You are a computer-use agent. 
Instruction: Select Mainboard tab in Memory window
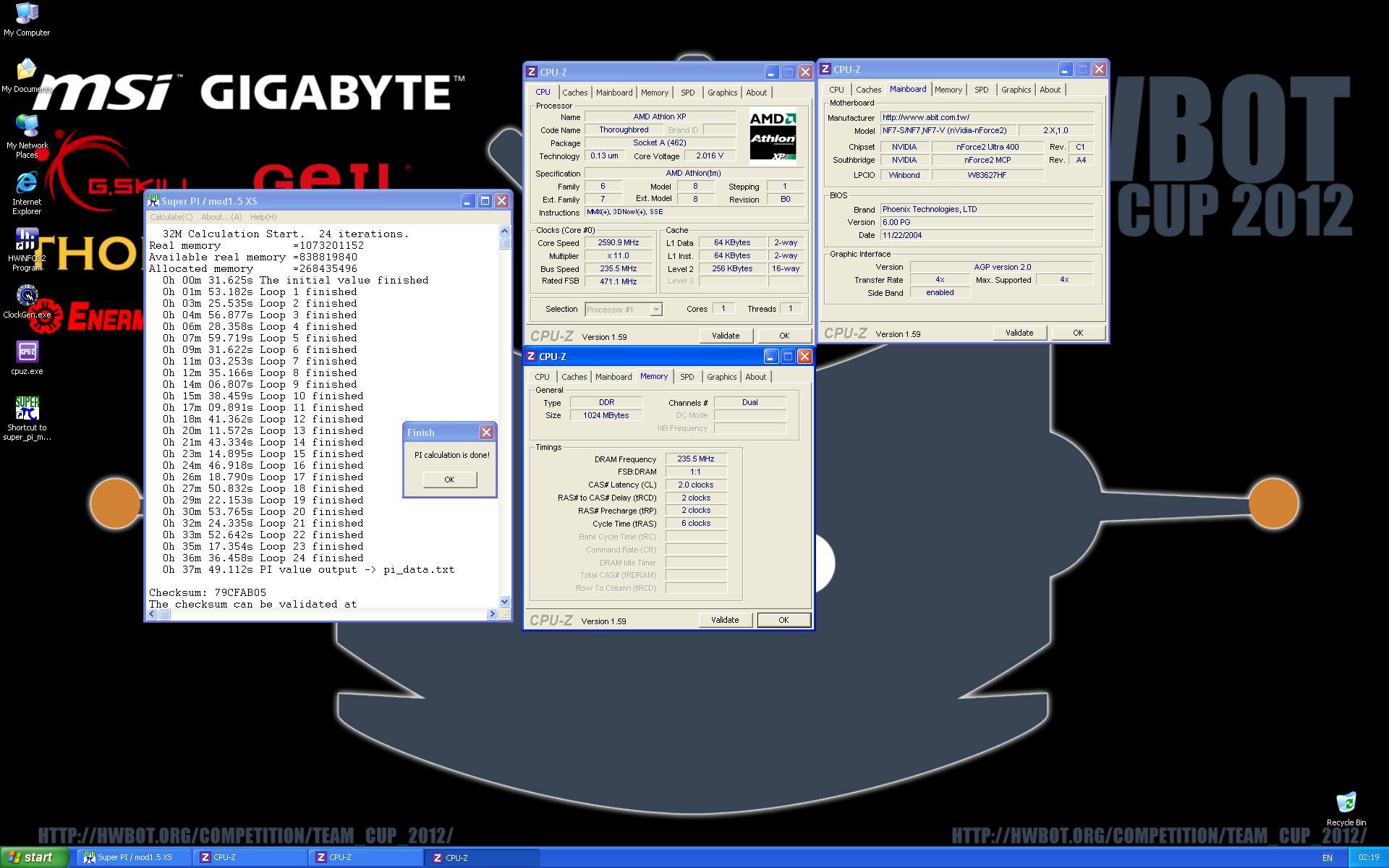pos(613,377)
